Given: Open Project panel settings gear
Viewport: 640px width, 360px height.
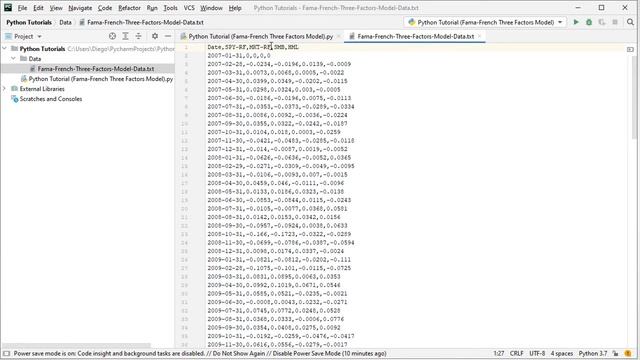Looking at the screenshot, I should [x=155, y=36].
